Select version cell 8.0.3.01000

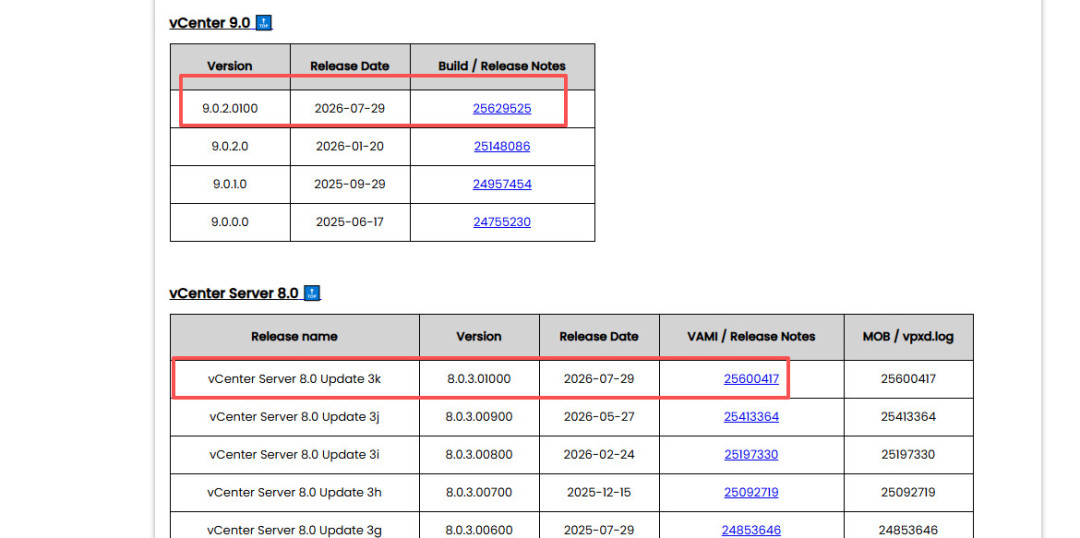479,378
